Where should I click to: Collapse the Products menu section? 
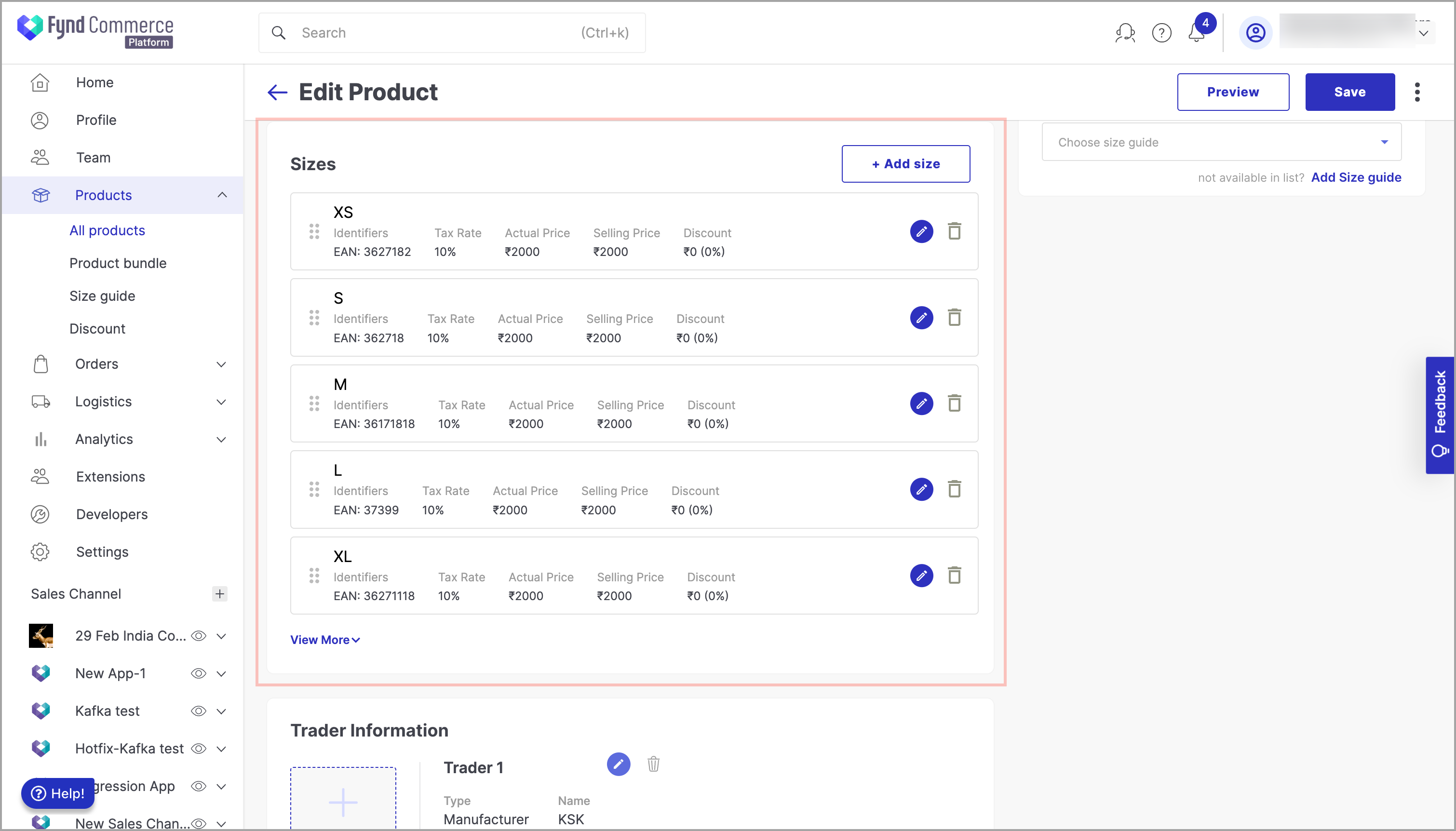pos(222,195)
